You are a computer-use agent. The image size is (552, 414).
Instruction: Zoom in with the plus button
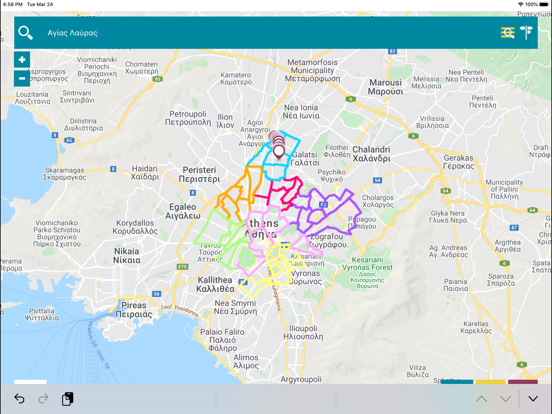[x=22, y=59]
